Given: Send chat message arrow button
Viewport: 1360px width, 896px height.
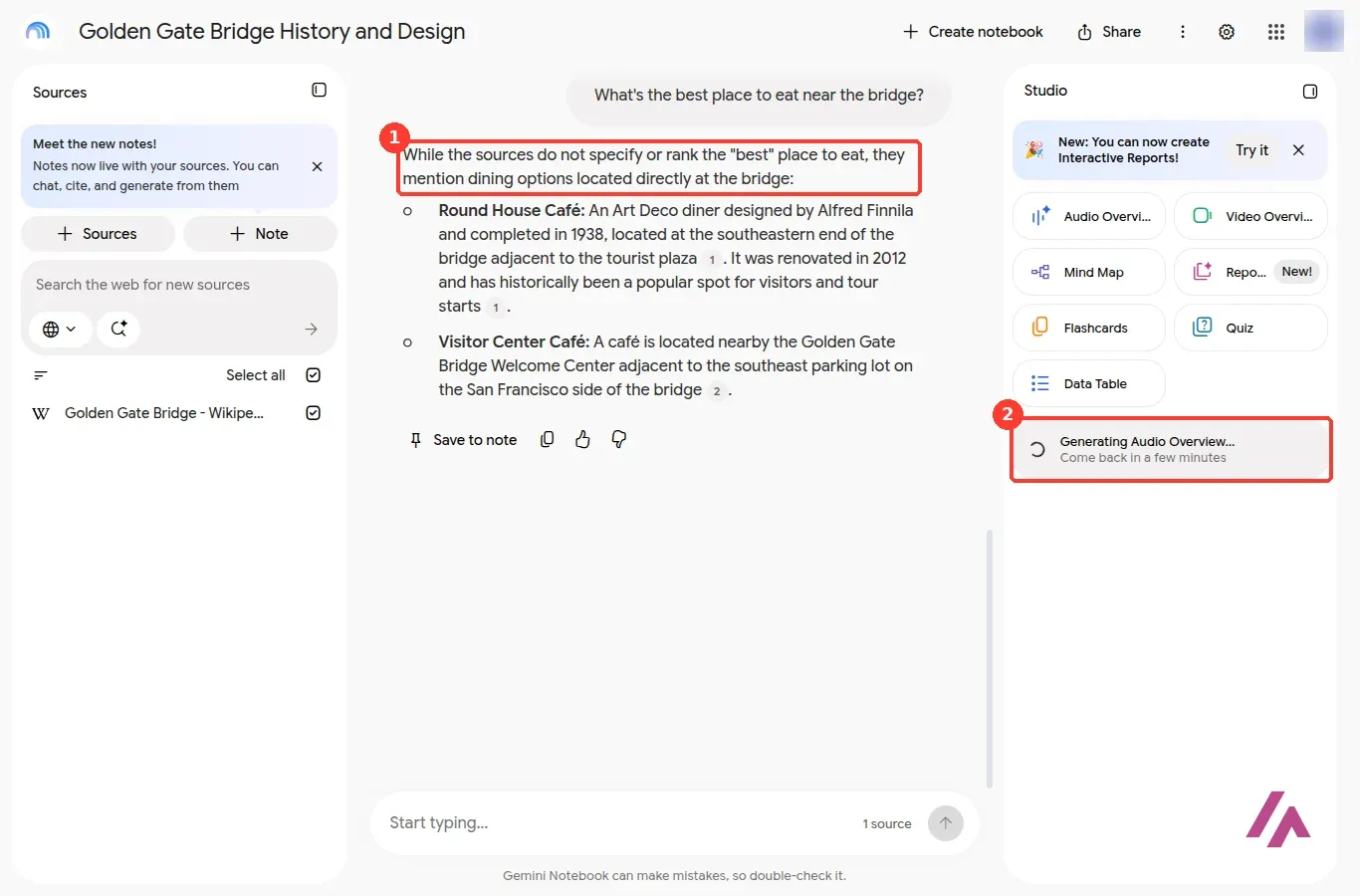Looking at the screenshot, I should [946, 823].
